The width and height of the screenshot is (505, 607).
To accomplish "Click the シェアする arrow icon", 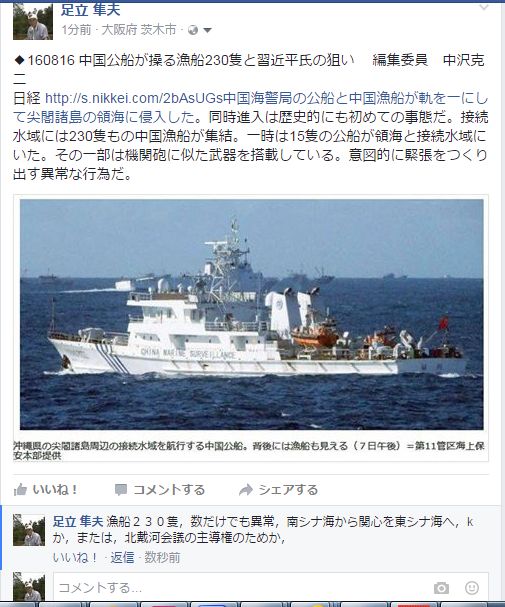I will click(x=246, y=490).
